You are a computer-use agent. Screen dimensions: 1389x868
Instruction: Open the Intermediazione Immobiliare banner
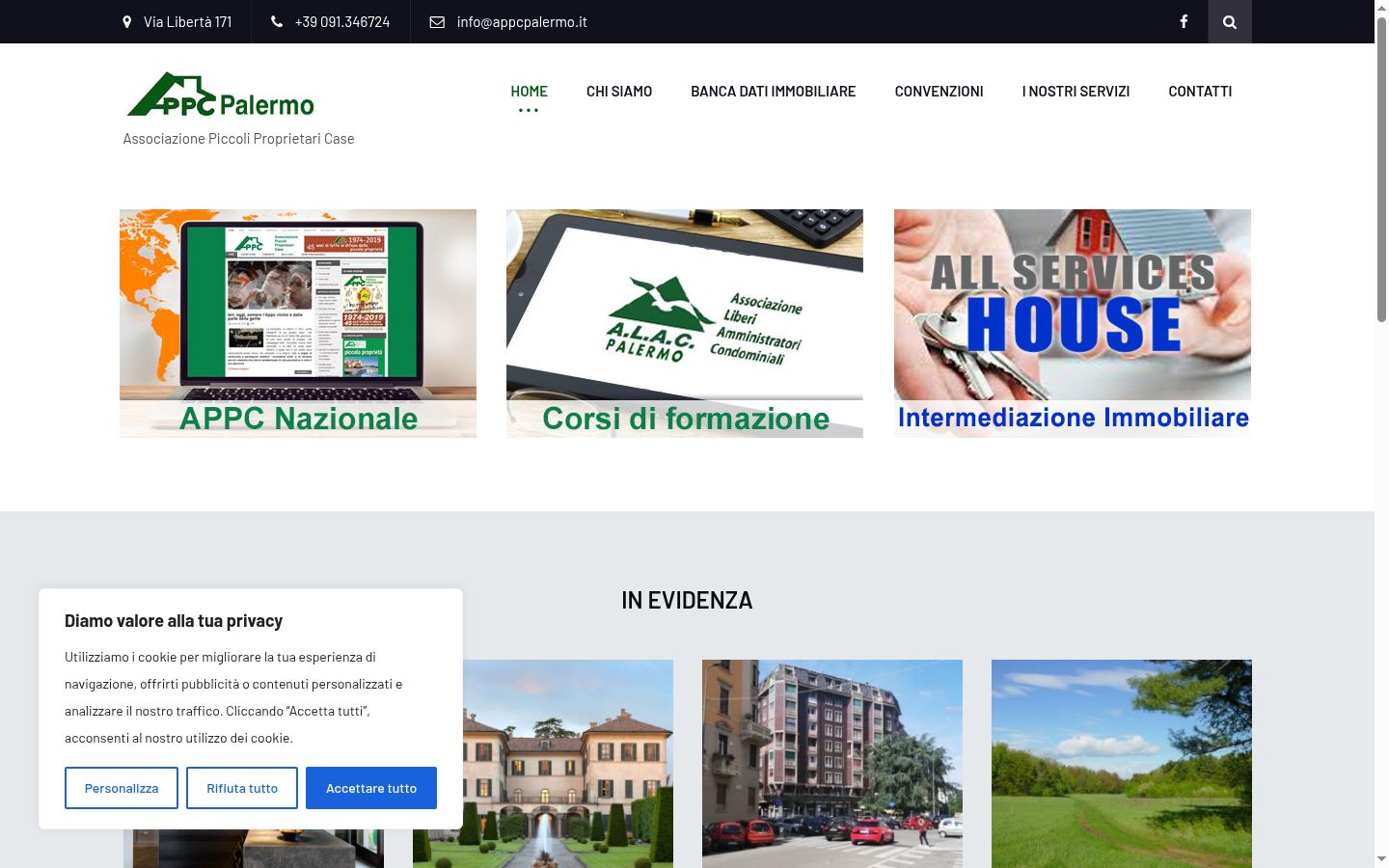[x=1073, y=323]
